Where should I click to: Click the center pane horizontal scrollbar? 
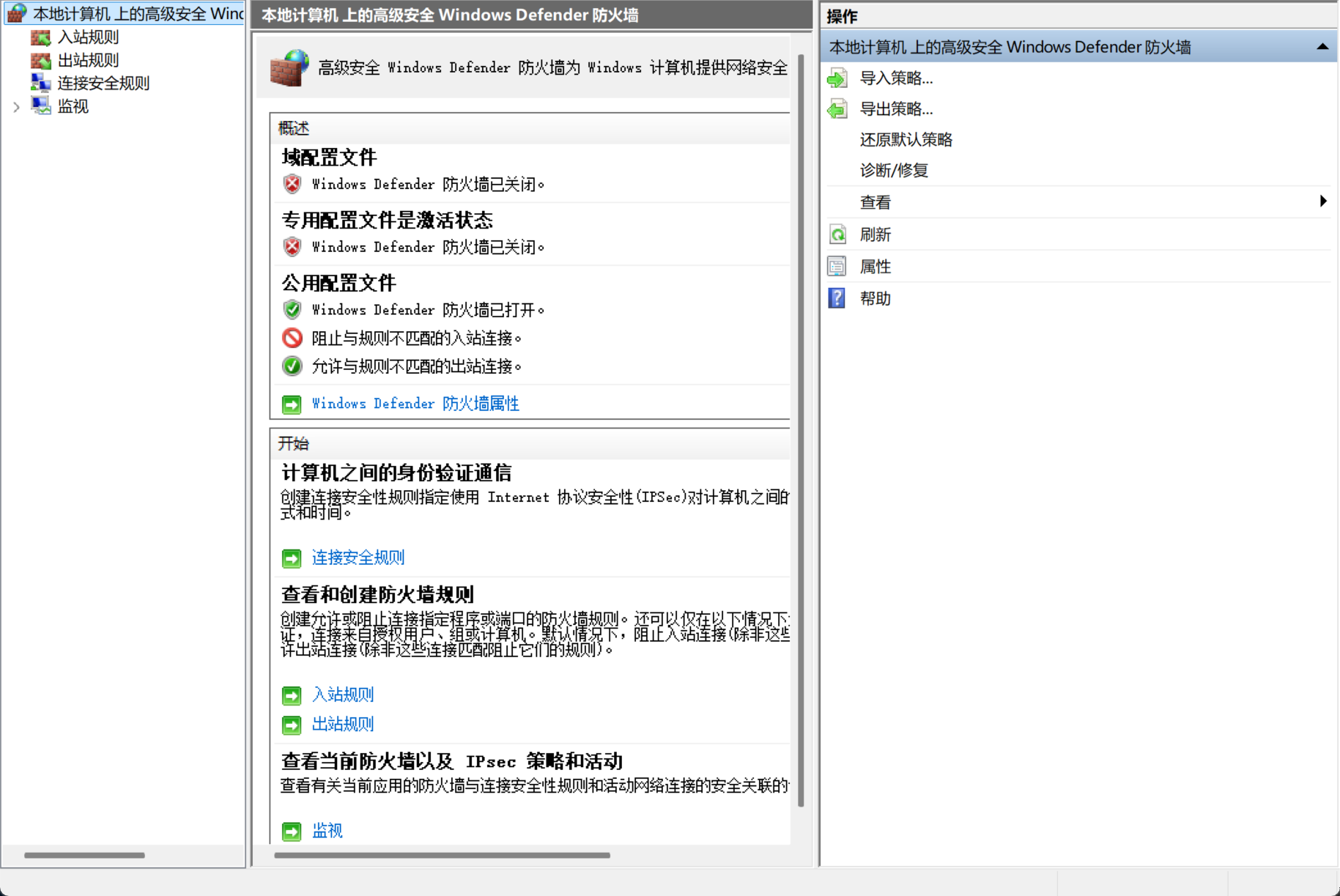tap(442, 855)
